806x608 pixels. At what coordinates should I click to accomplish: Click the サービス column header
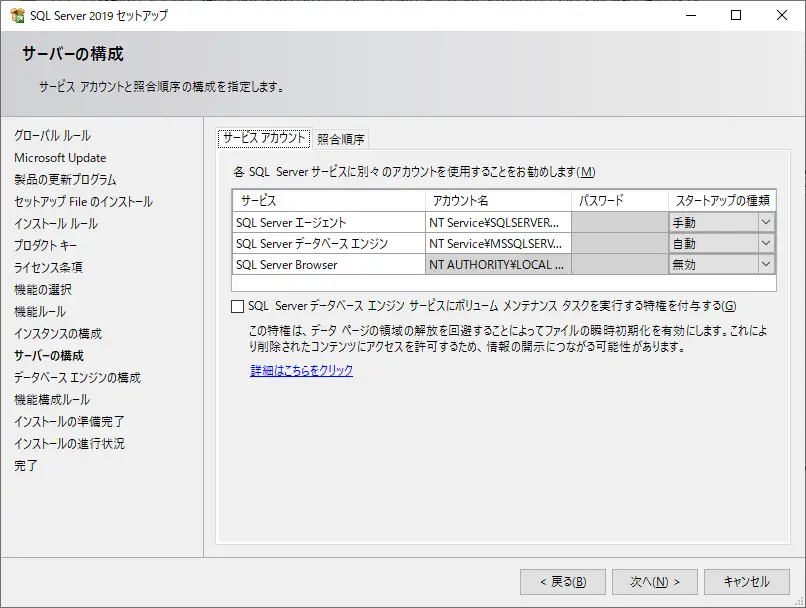328,200
